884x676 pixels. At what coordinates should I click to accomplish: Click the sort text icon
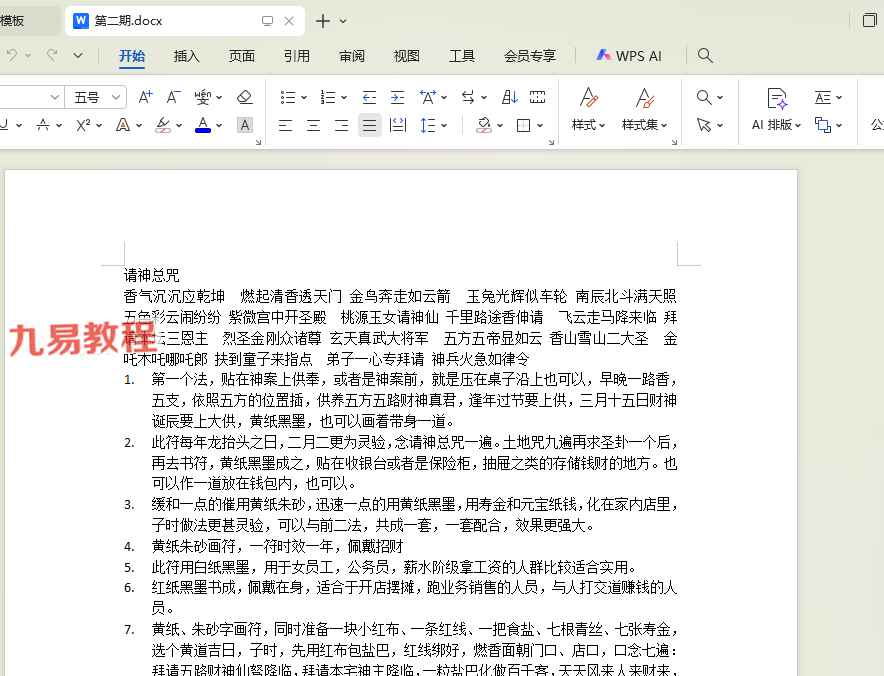[509, 97]
